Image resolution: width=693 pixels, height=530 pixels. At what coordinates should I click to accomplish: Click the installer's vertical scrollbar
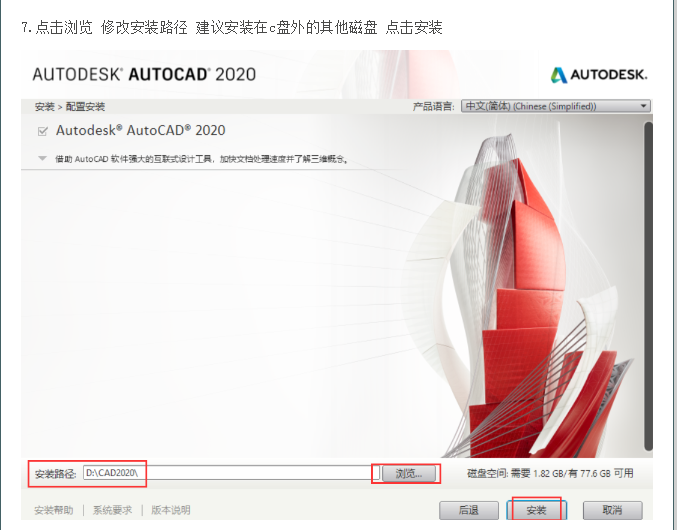point(648,286)
